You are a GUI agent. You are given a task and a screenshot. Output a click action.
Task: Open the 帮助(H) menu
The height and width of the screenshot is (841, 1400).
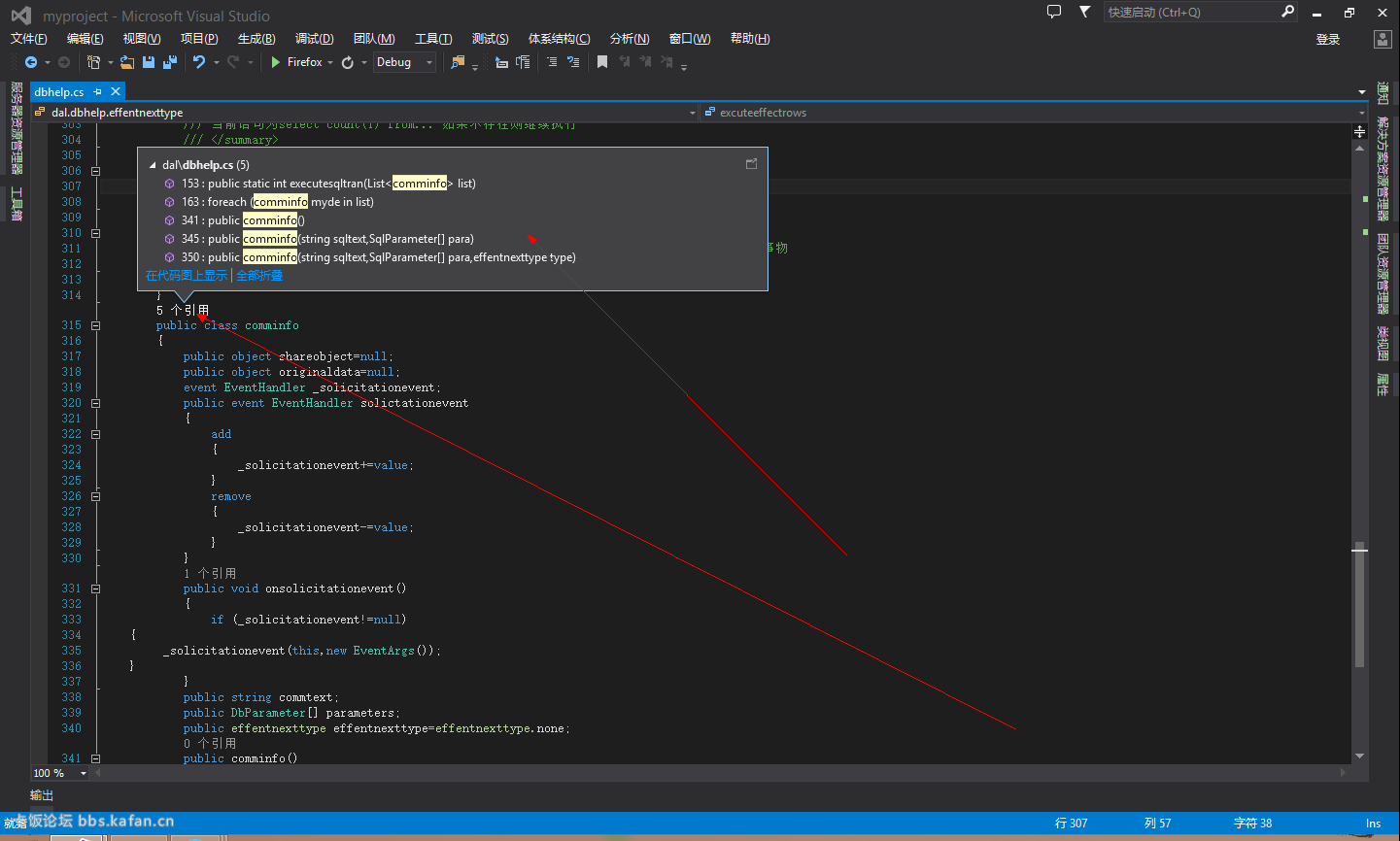[x=750, y=39]
